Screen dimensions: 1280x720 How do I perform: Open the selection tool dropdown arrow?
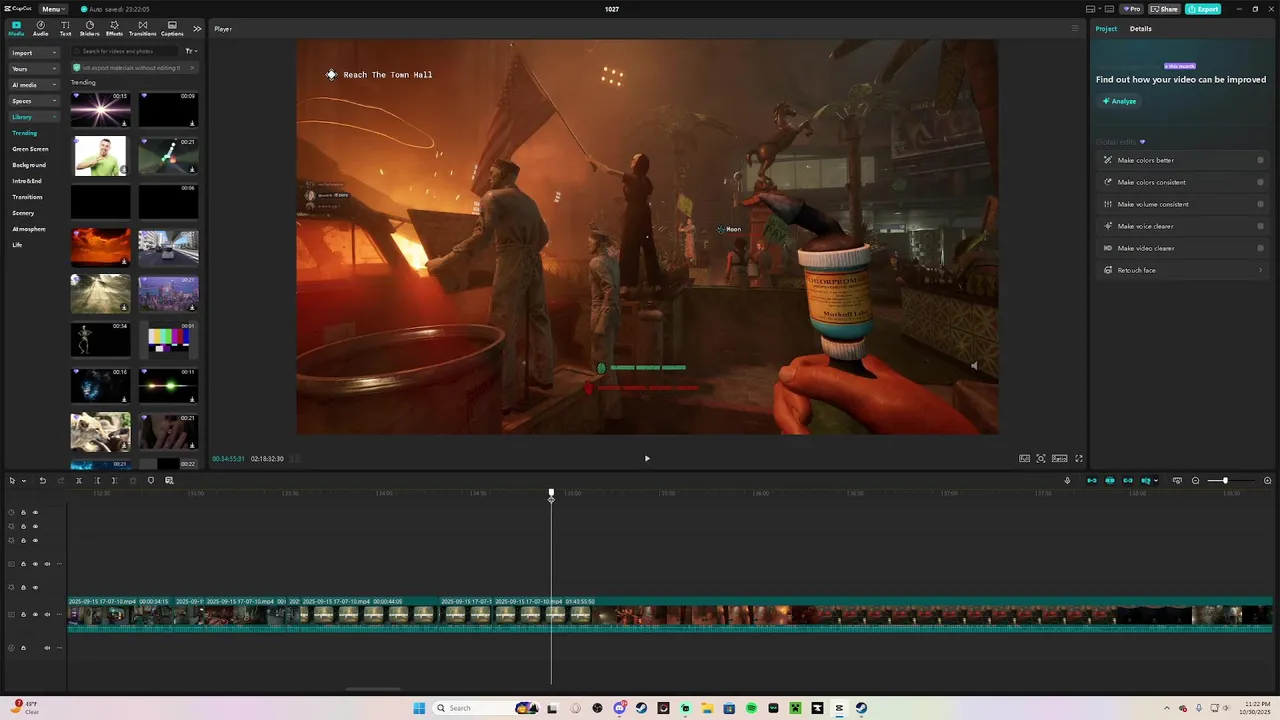(24, 480)
